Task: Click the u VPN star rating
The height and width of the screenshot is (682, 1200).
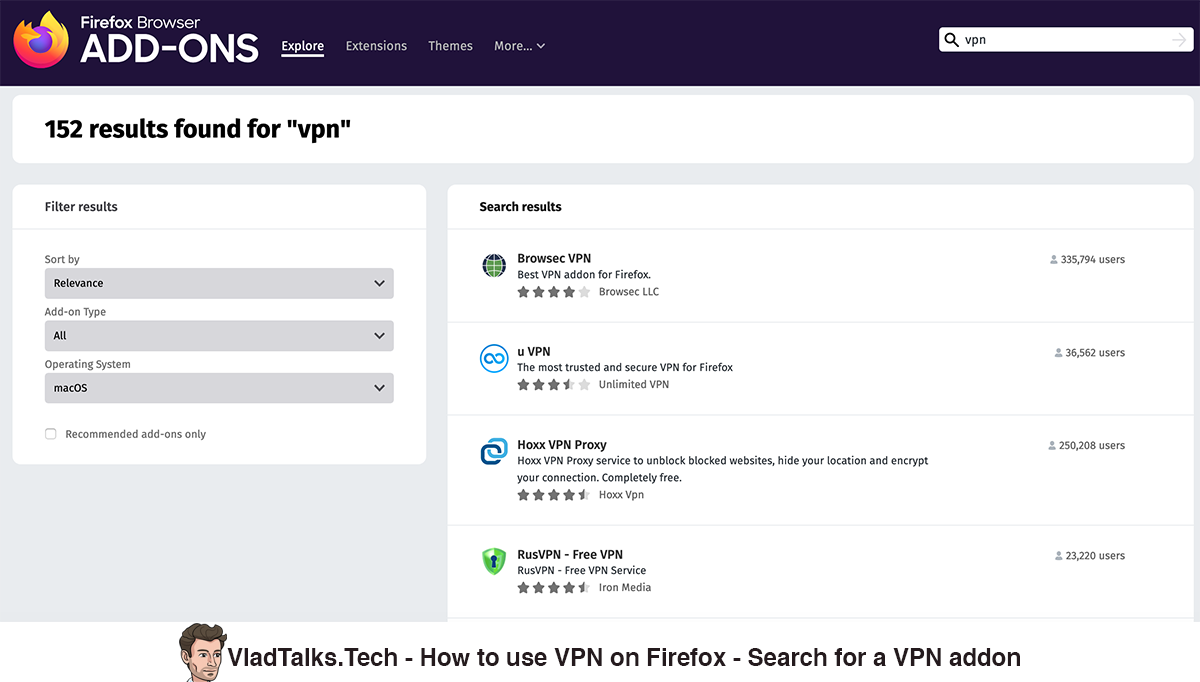Action: [x=554, y=384]
